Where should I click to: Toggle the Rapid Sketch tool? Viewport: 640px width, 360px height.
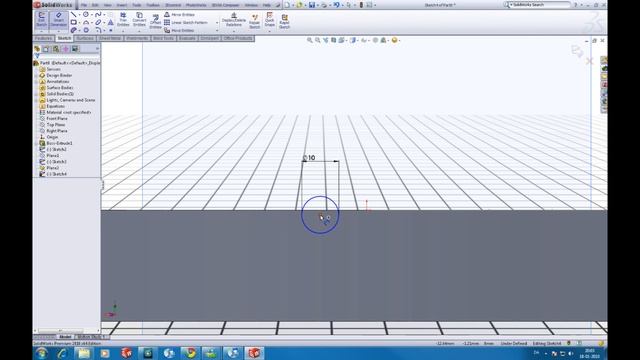point(284,21)
